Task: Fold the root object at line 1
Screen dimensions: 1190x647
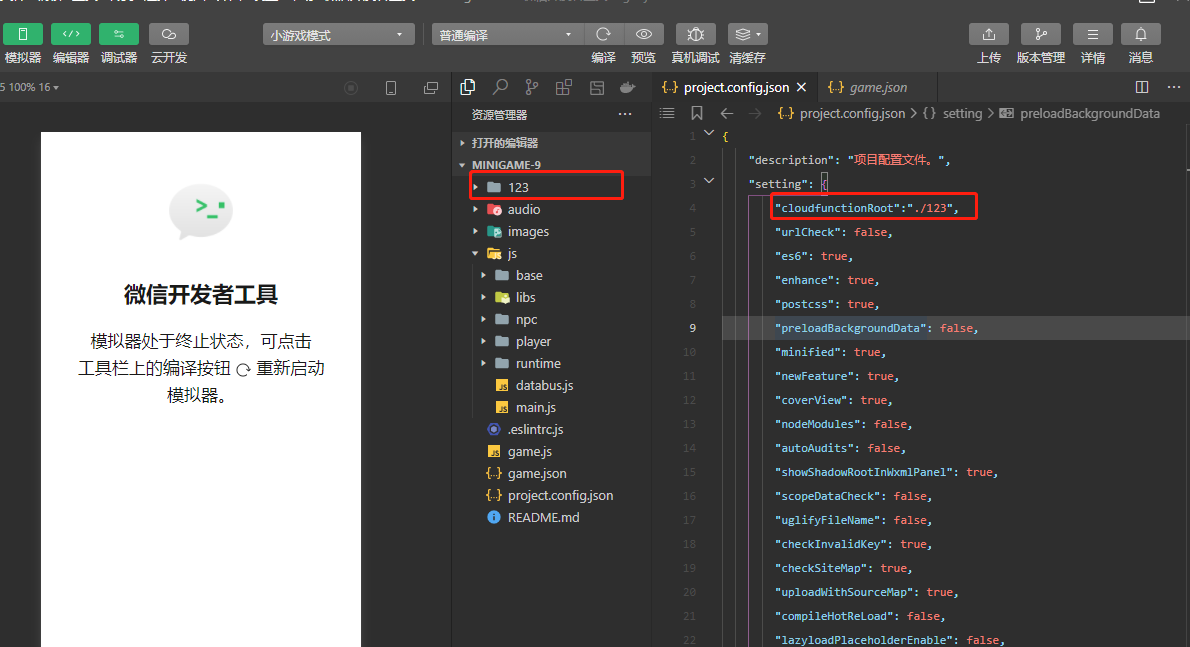Action: [709, 133]
